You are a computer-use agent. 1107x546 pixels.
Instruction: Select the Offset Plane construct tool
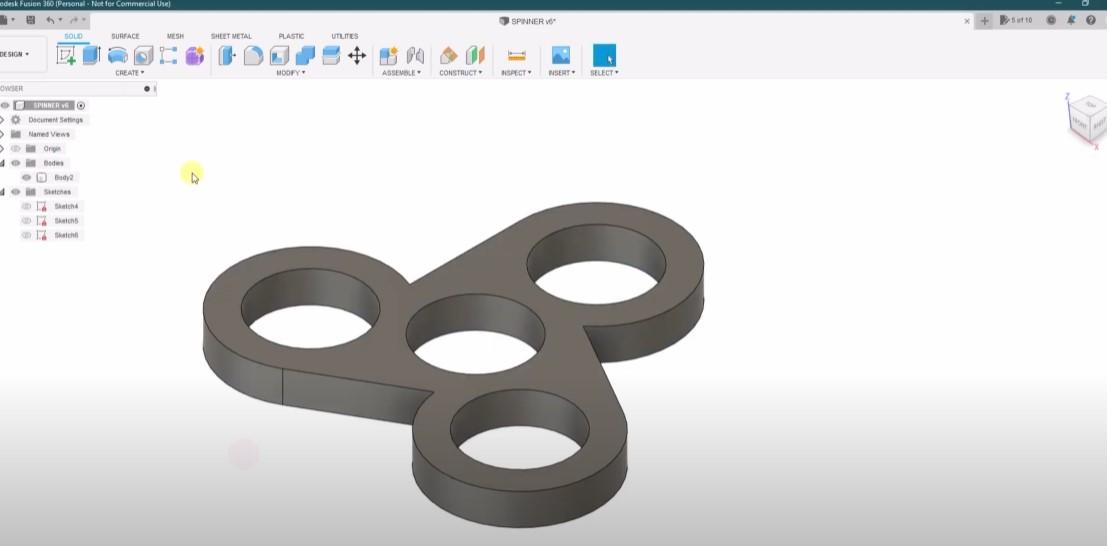(x=448, y=55)
